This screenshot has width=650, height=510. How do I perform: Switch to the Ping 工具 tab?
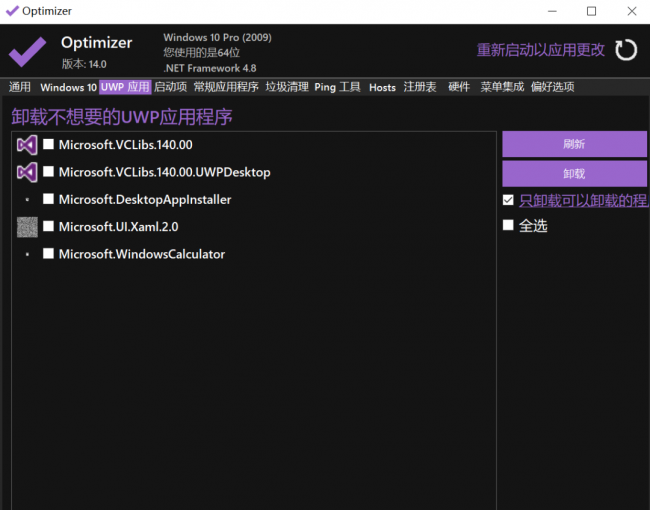tap(337, 87)
